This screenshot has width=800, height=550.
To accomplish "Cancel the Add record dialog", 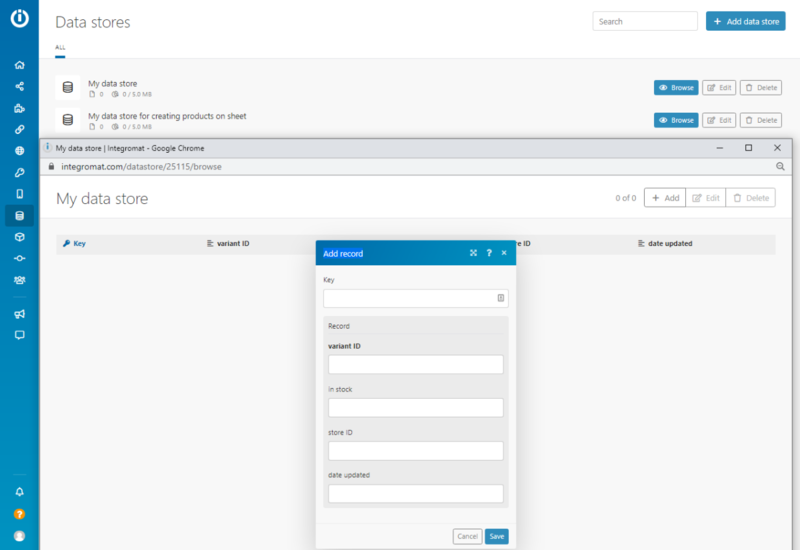I will 467,536.
